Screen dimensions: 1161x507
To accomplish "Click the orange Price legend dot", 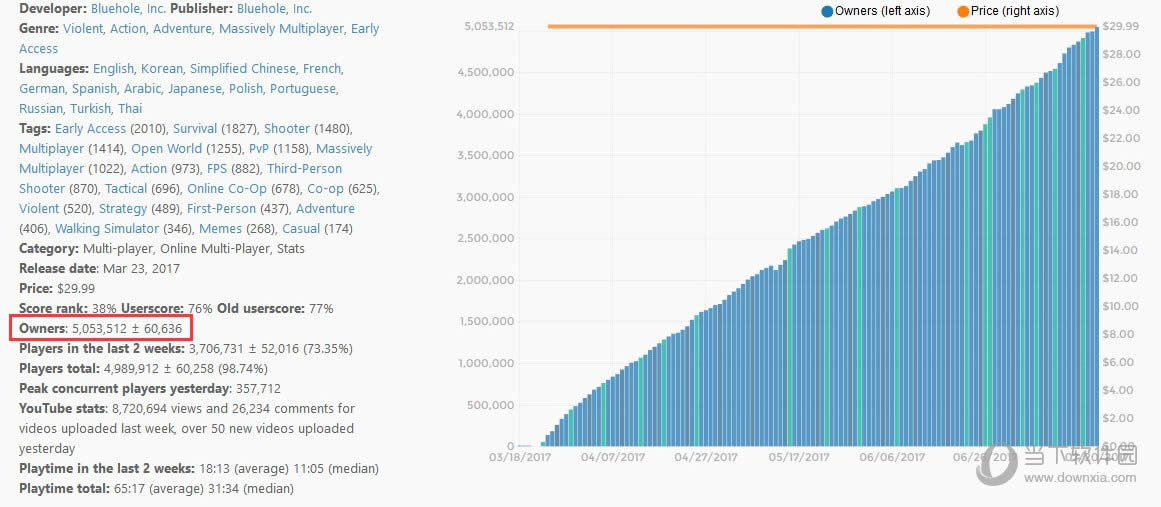I will [962, 11].
